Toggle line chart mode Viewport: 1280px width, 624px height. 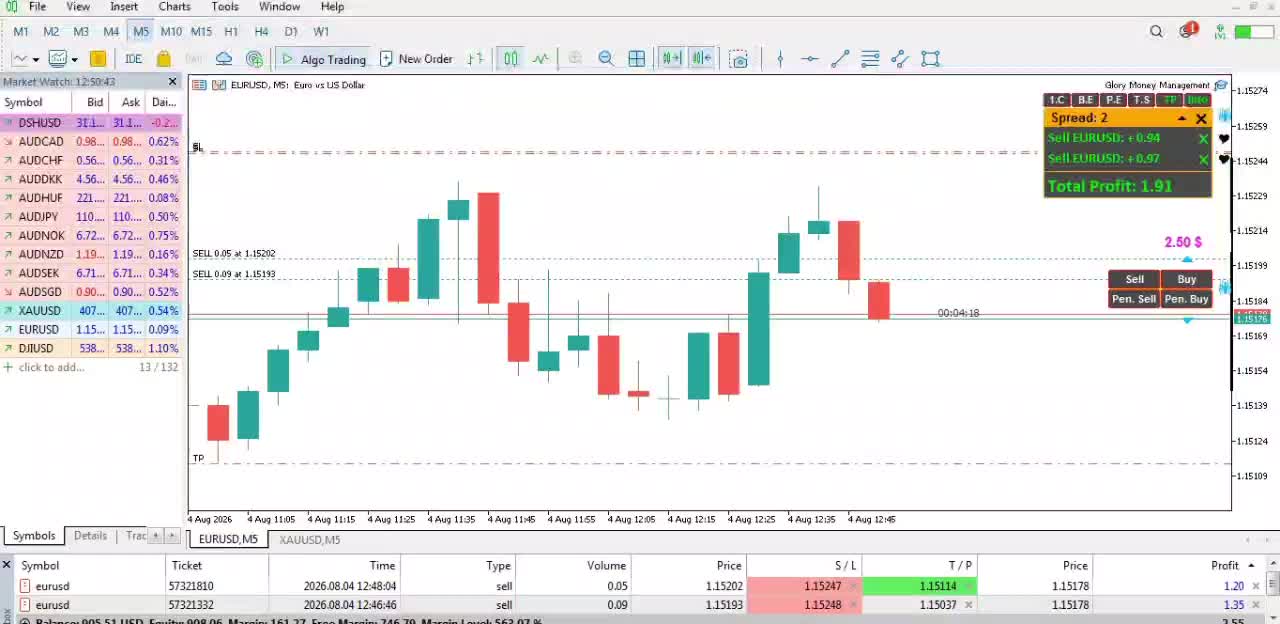(x=541, y=59)
